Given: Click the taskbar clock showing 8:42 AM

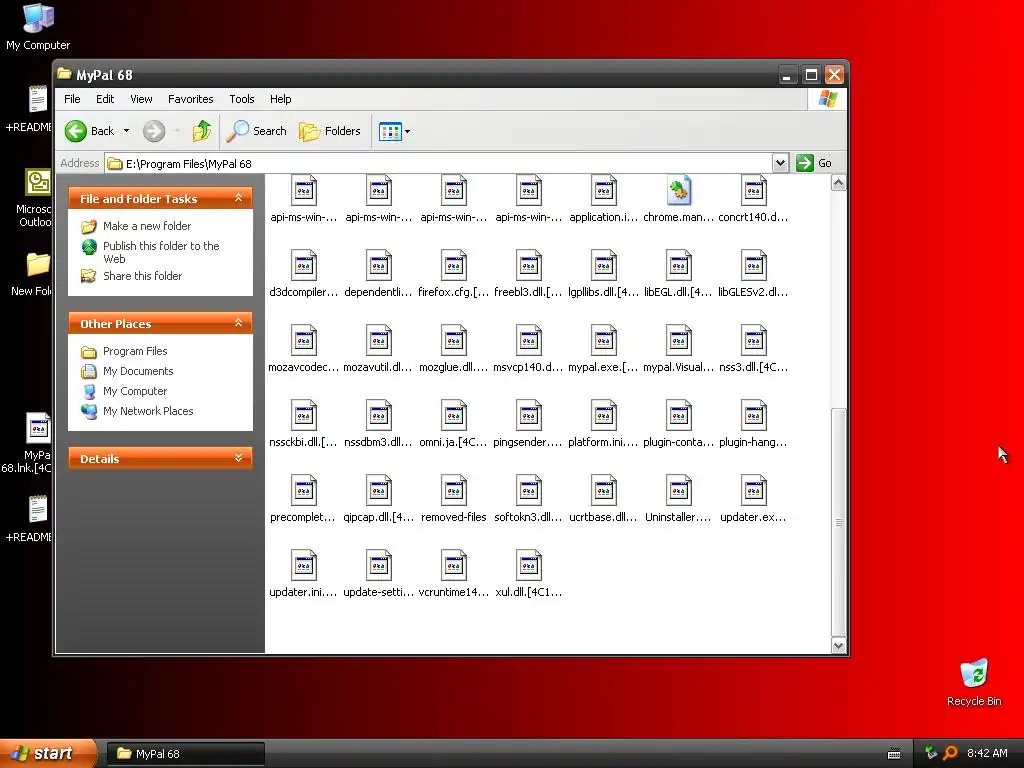Looking at the screenshot, I should click(x=987, y=753).
